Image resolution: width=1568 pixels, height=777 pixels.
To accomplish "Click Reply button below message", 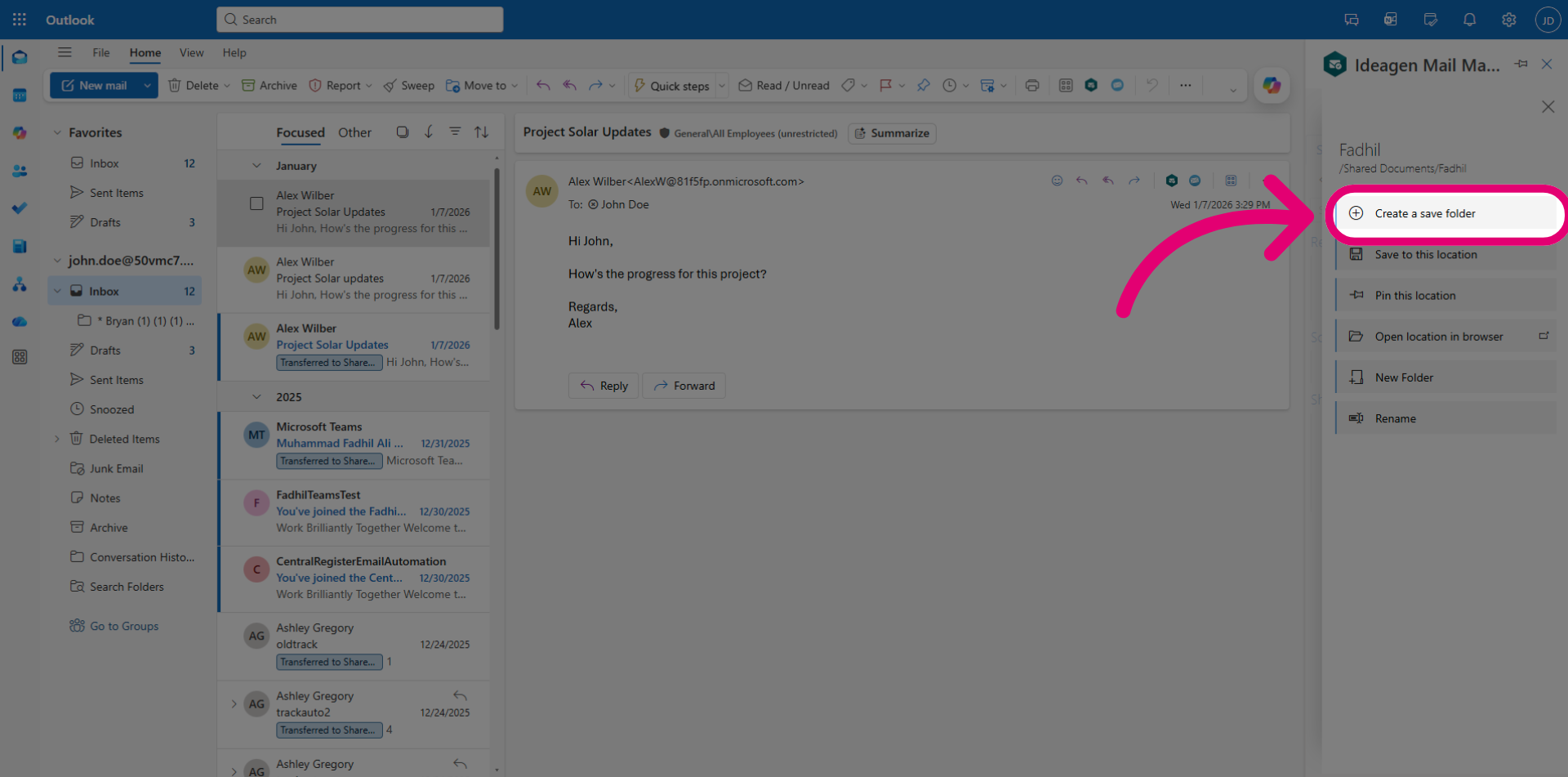I will point(604,386).
